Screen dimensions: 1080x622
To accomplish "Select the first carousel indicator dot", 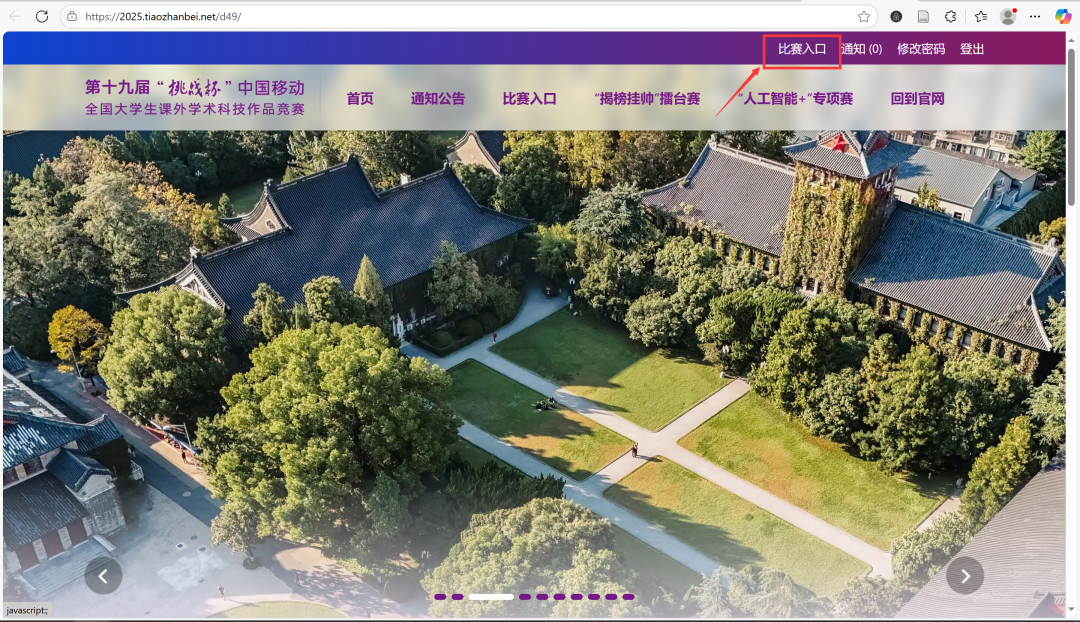I will tap(440, 597).
